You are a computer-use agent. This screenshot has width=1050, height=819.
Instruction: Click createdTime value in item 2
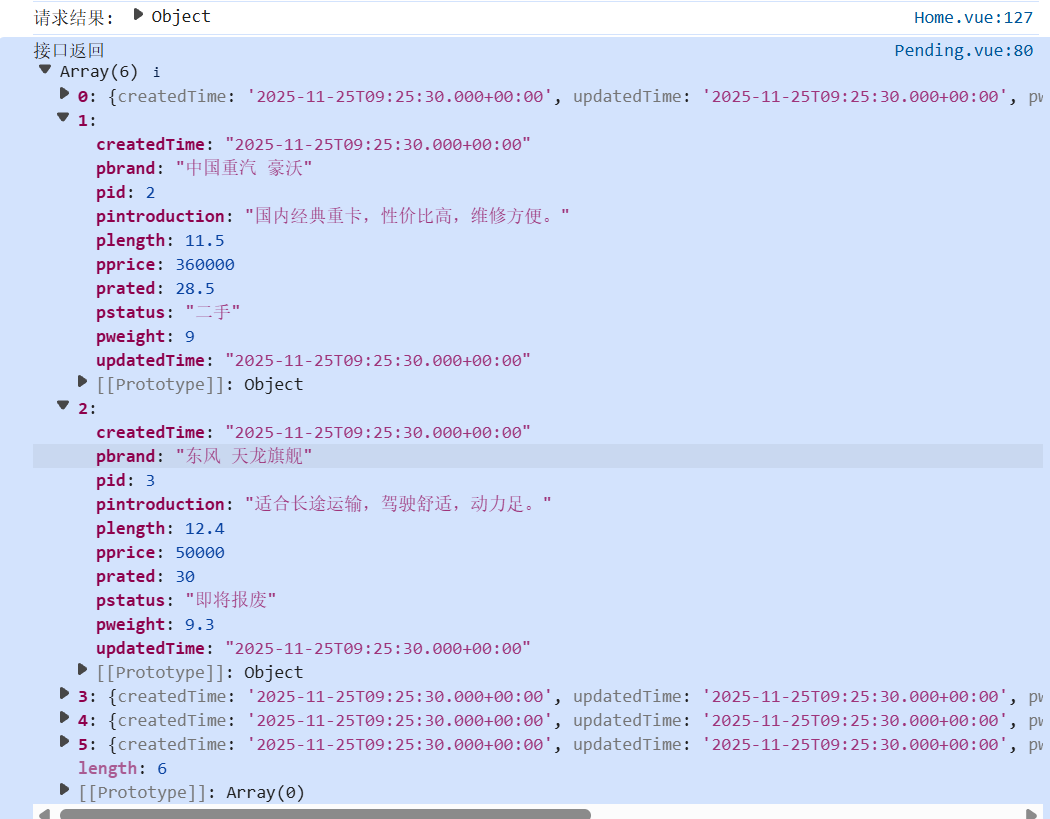coord(378,433)
